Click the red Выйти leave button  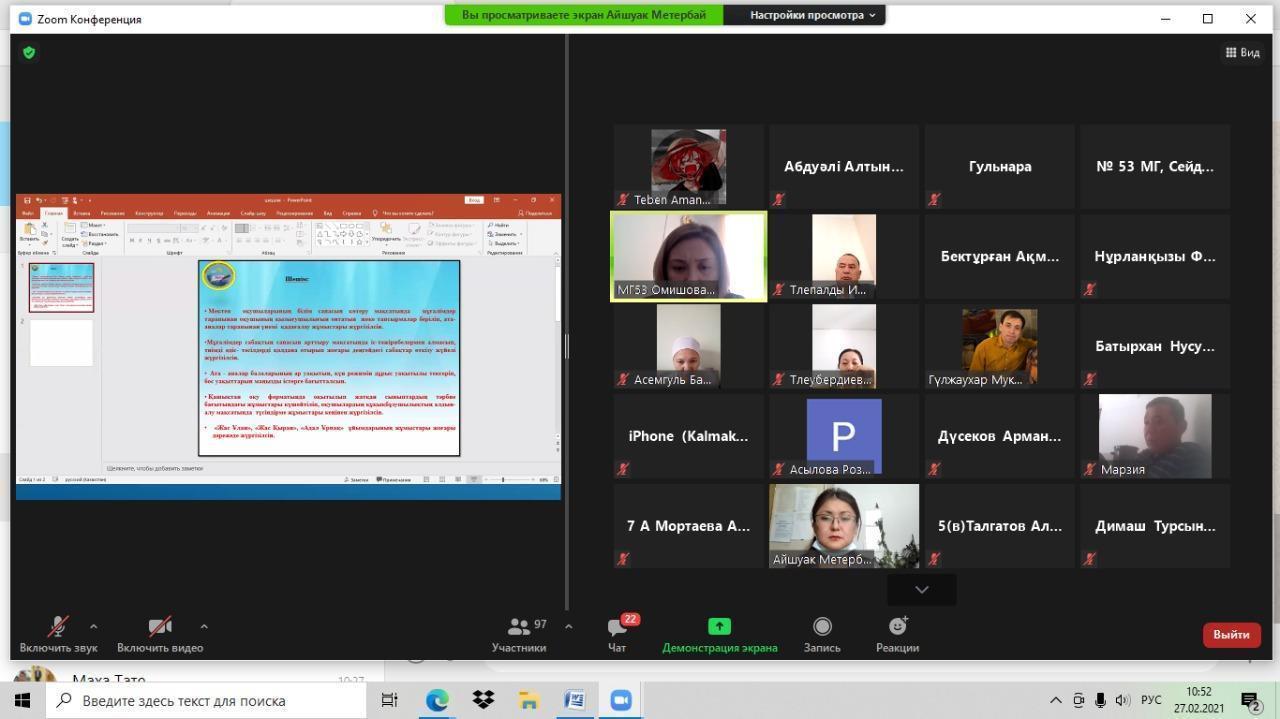[x=1231, y=635]
